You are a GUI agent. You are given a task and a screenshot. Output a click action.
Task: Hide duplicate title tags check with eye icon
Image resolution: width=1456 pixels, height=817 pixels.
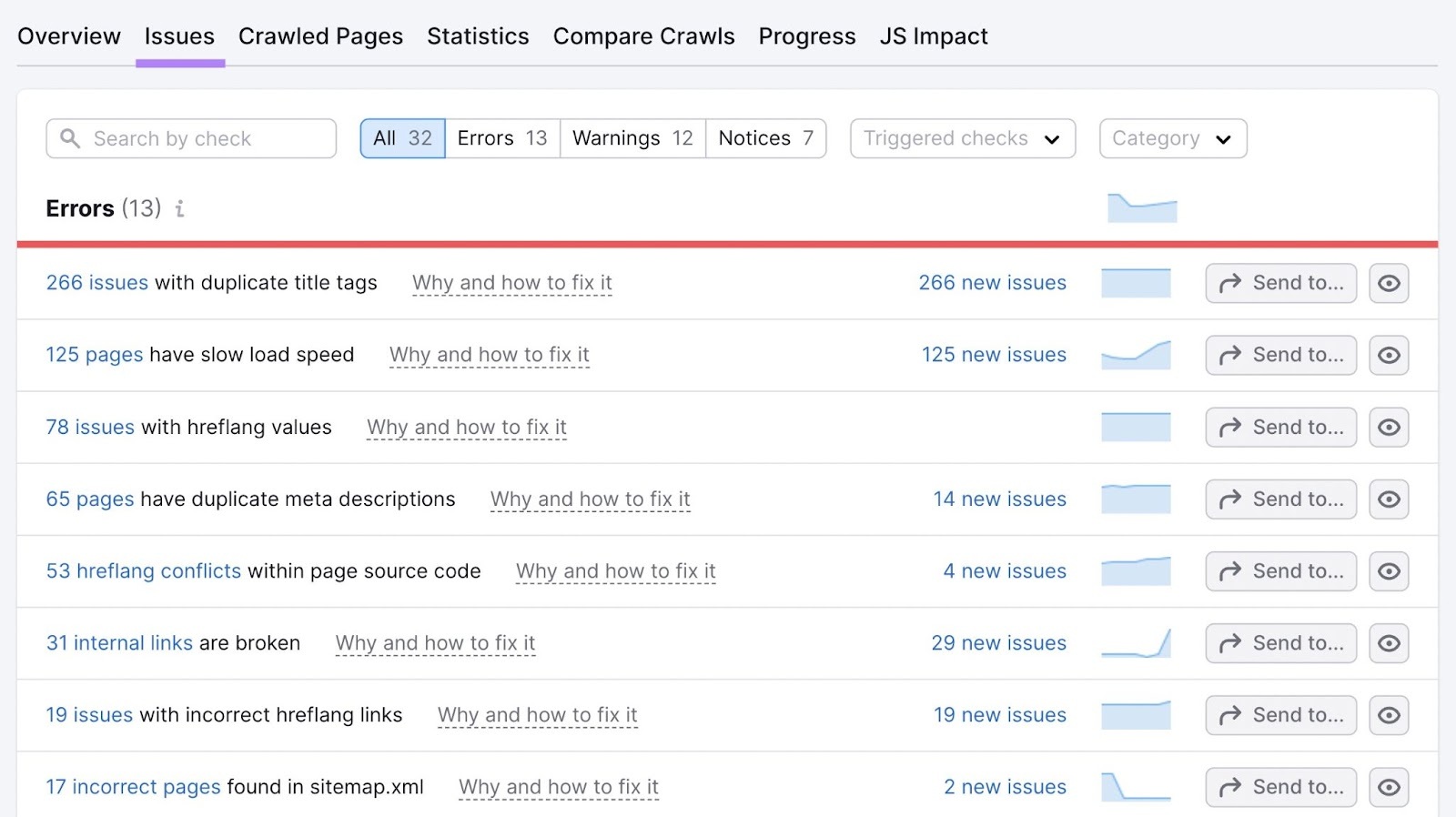click(x=1389, y=283)
